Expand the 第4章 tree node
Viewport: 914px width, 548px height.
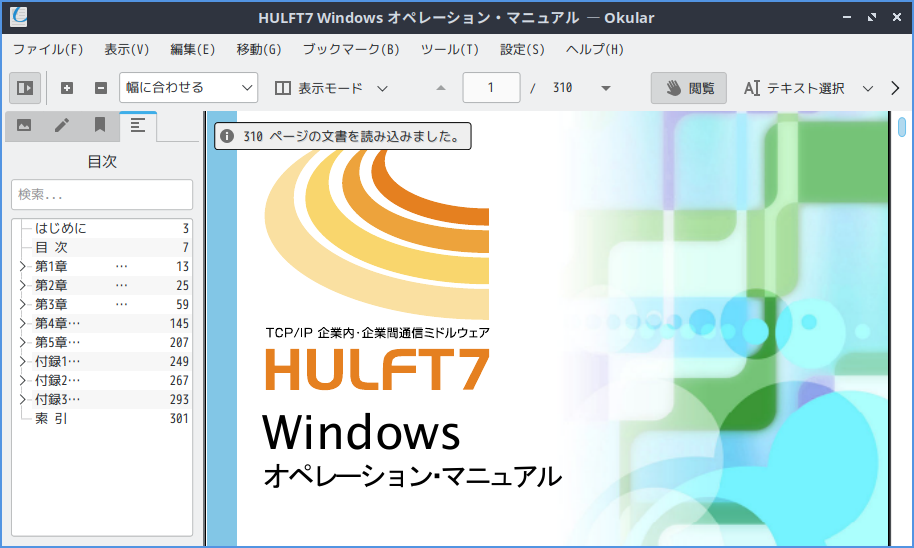(22, 324)
